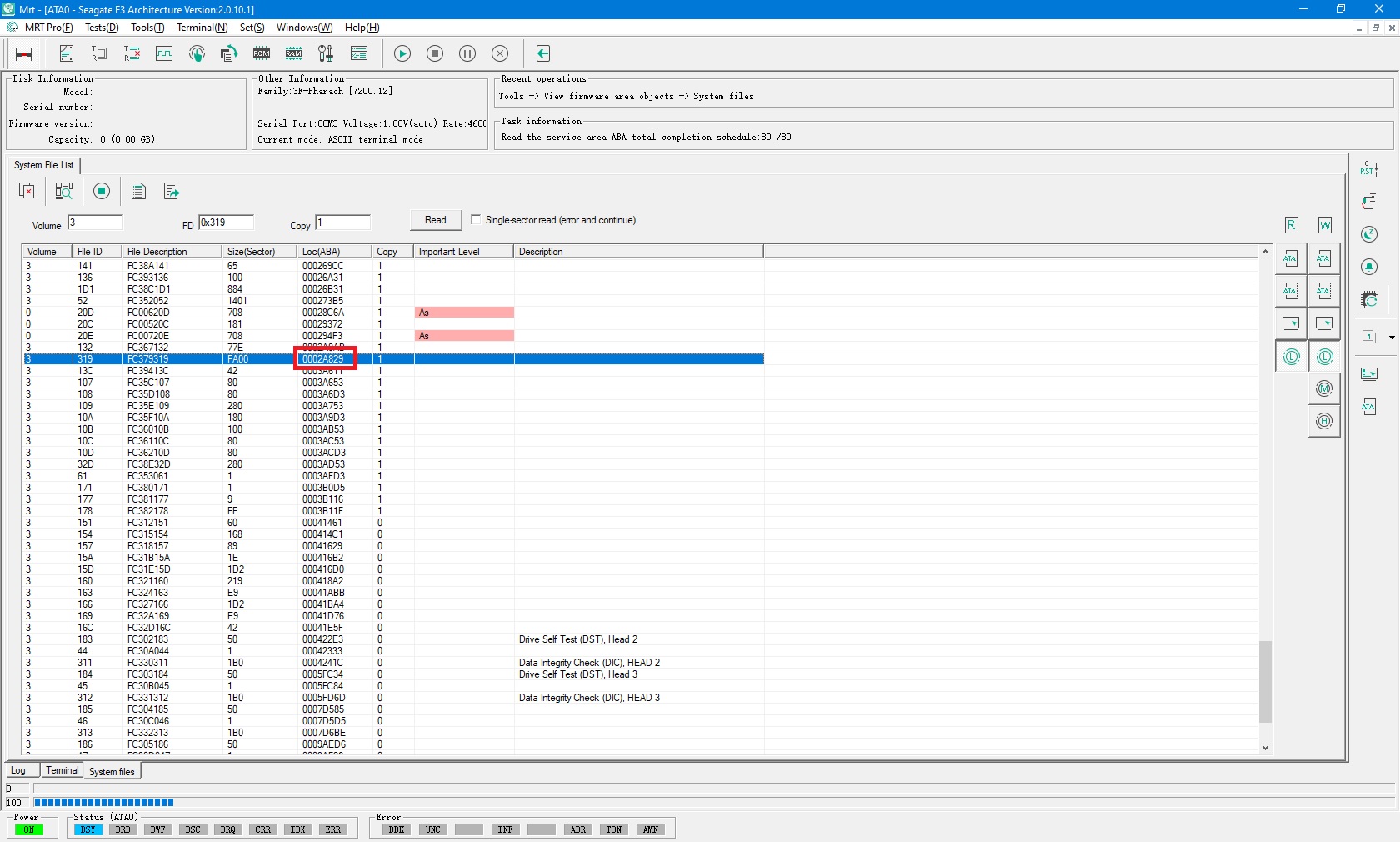Click the chip refresh icon on the right sidebar

pyautogui.click(x=1369, y=299)
